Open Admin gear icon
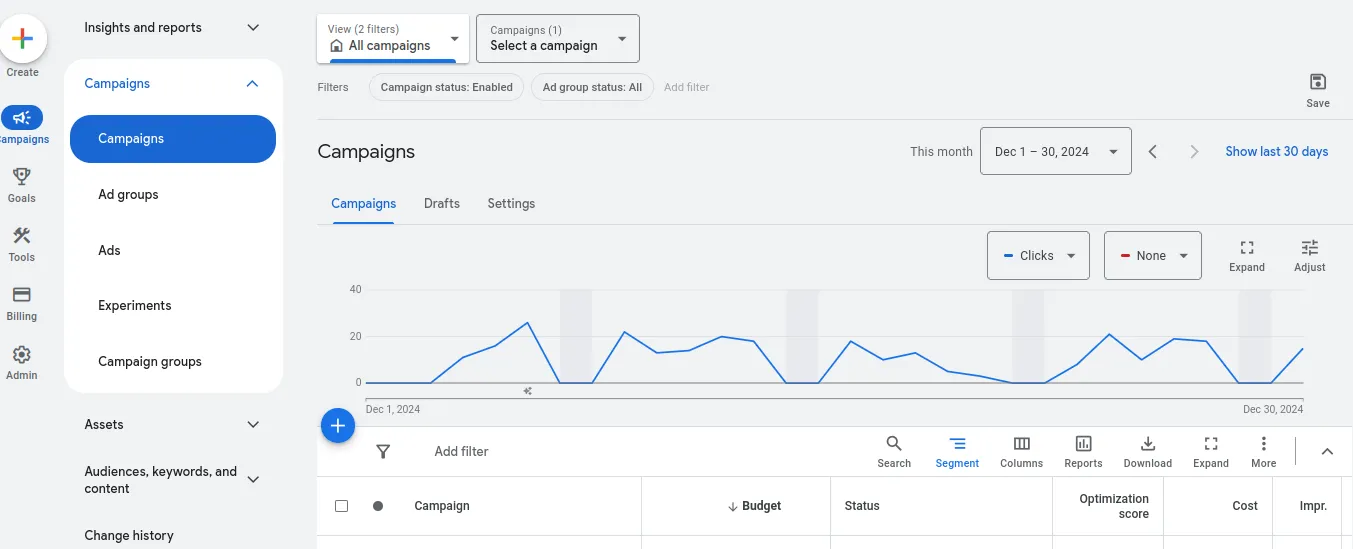This screenshot has height=549, width=1353. coord(22,354)
